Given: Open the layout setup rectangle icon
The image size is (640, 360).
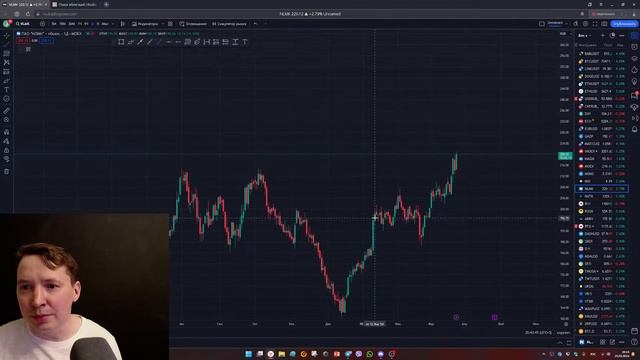Looking at the screenshot, I should click(542, 24).
